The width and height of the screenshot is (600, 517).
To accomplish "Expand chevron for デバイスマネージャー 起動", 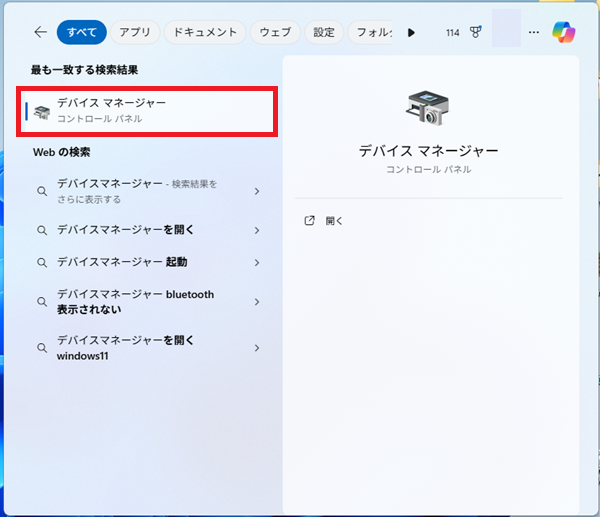I will [x=257, y=263].
